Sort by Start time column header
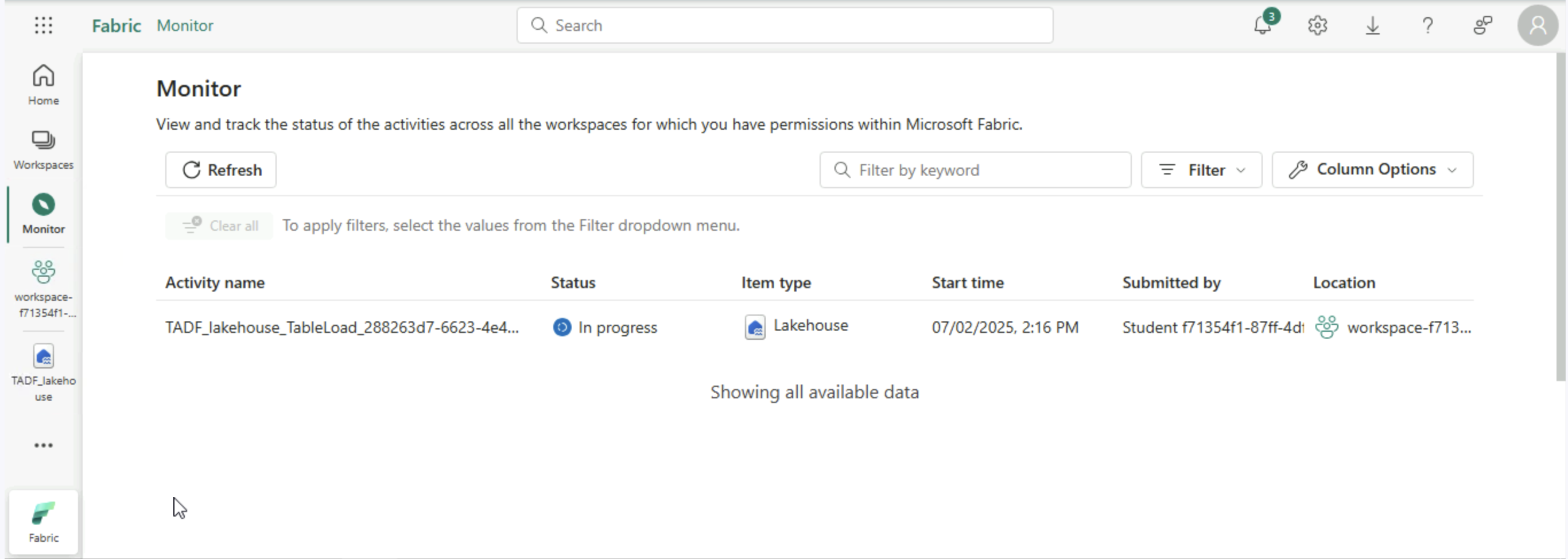 pos(968,282)
